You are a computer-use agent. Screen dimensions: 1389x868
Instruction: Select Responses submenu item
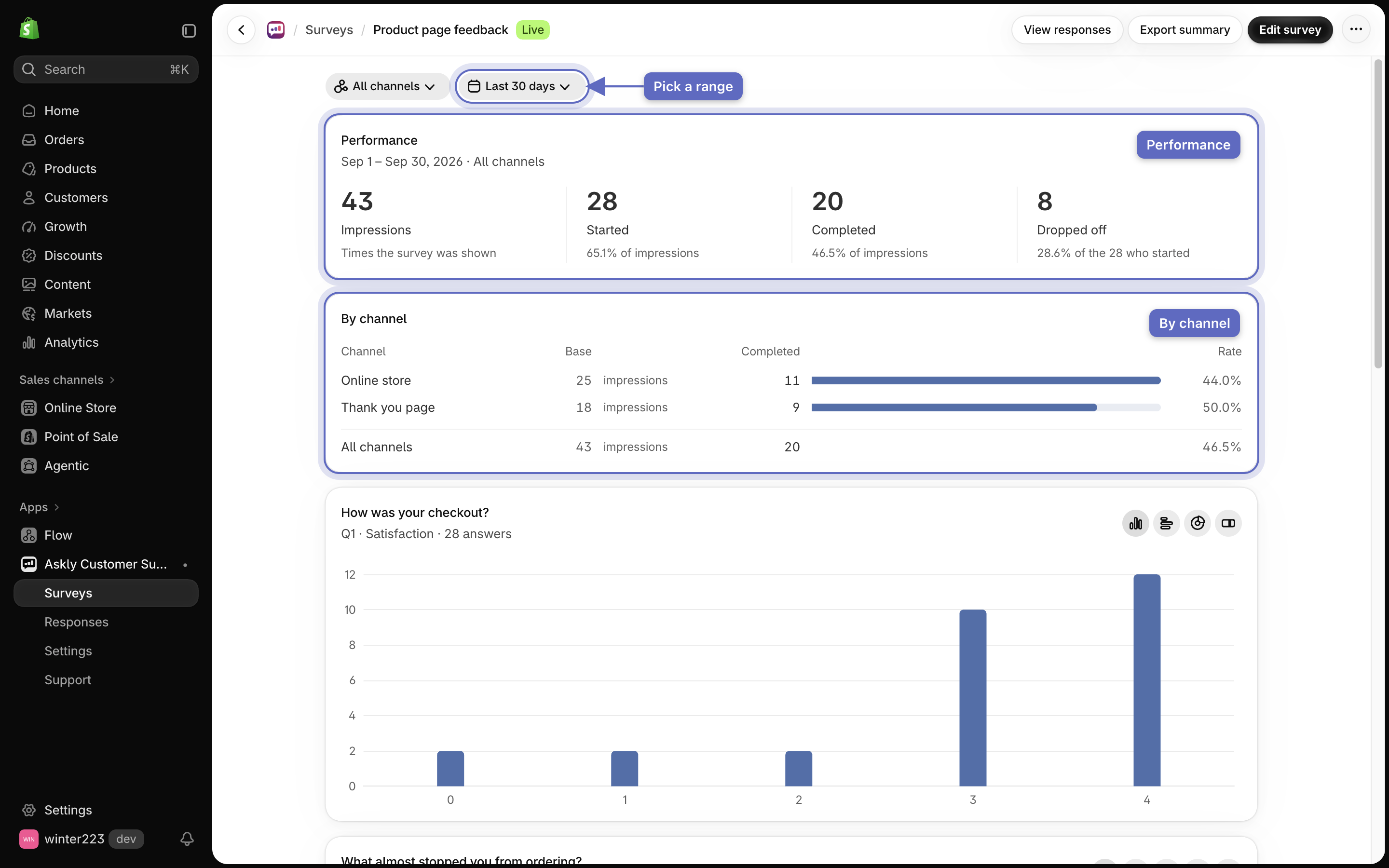(106, 622)
